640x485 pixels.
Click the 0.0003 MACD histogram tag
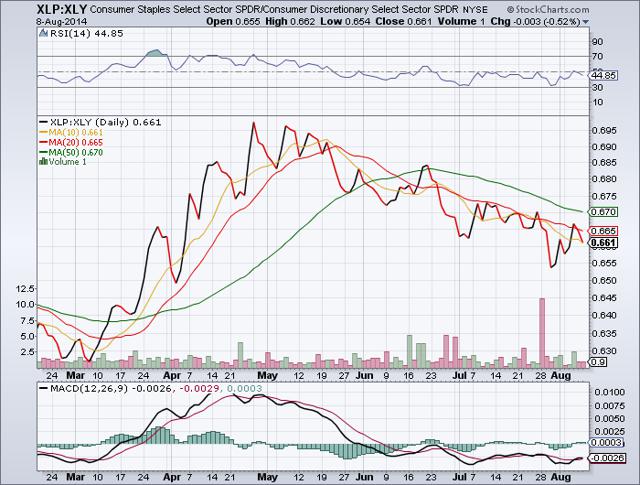point(606,443)
